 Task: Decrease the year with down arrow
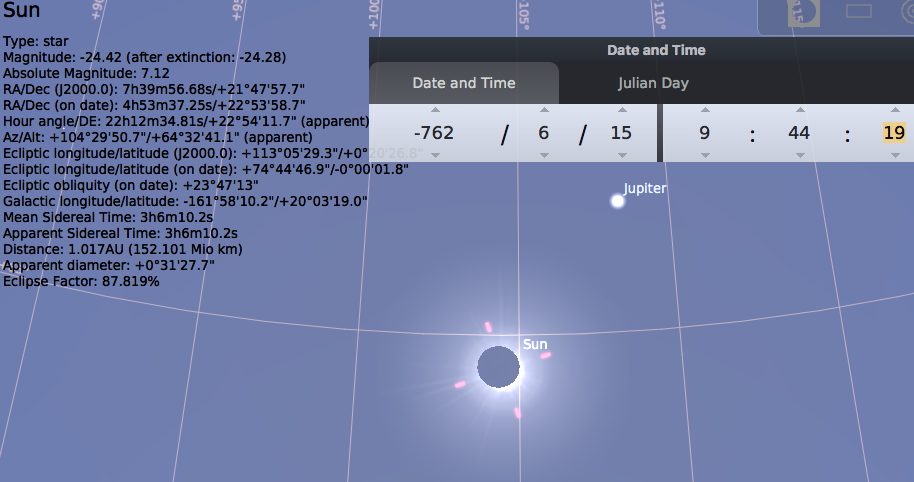pyautogui.click(x=434, y=155)
